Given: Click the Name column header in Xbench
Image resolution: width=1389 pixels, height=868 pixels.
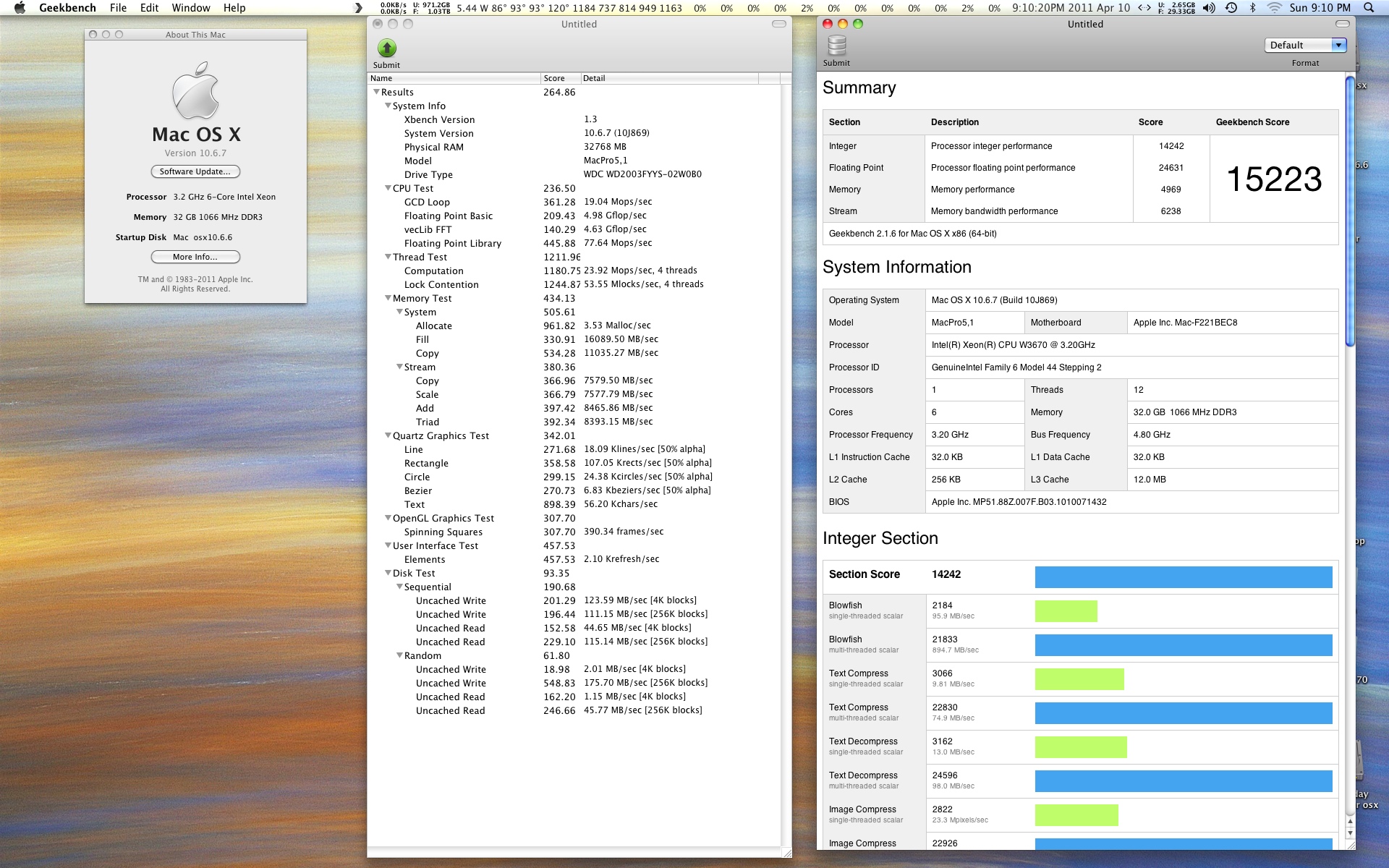Looking at the screenshot, I should (x=454, y=78).
